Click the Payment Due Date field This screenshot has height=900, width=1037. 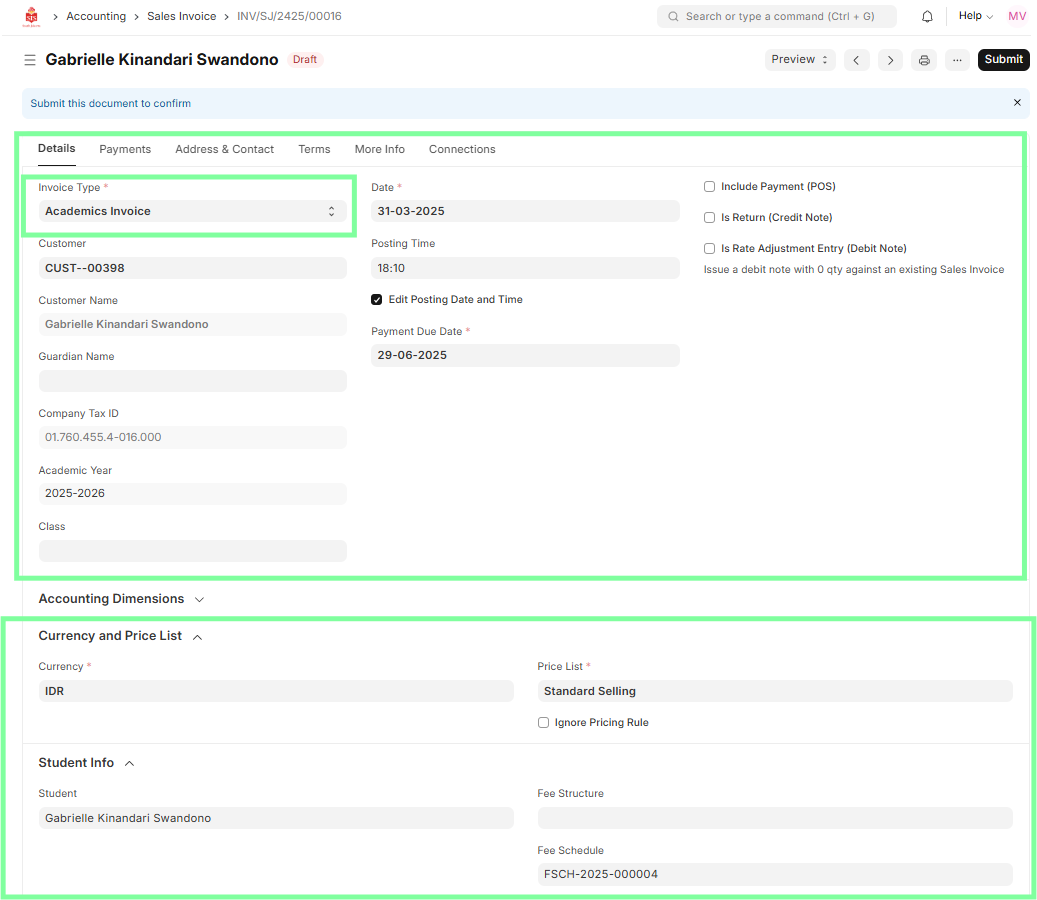[525, 356]
